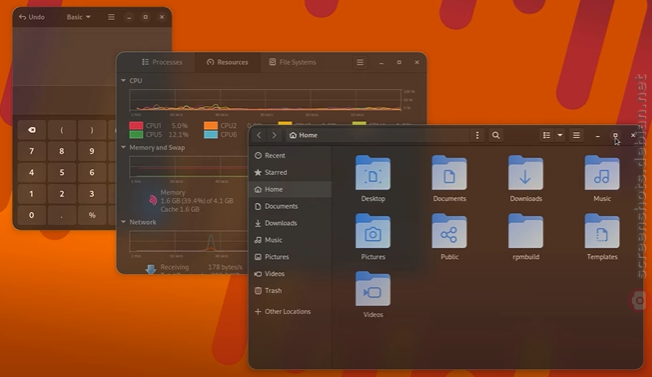Collapse the CPU section
Viewport: 652px width, 377px height.
(x=123, y=81)
